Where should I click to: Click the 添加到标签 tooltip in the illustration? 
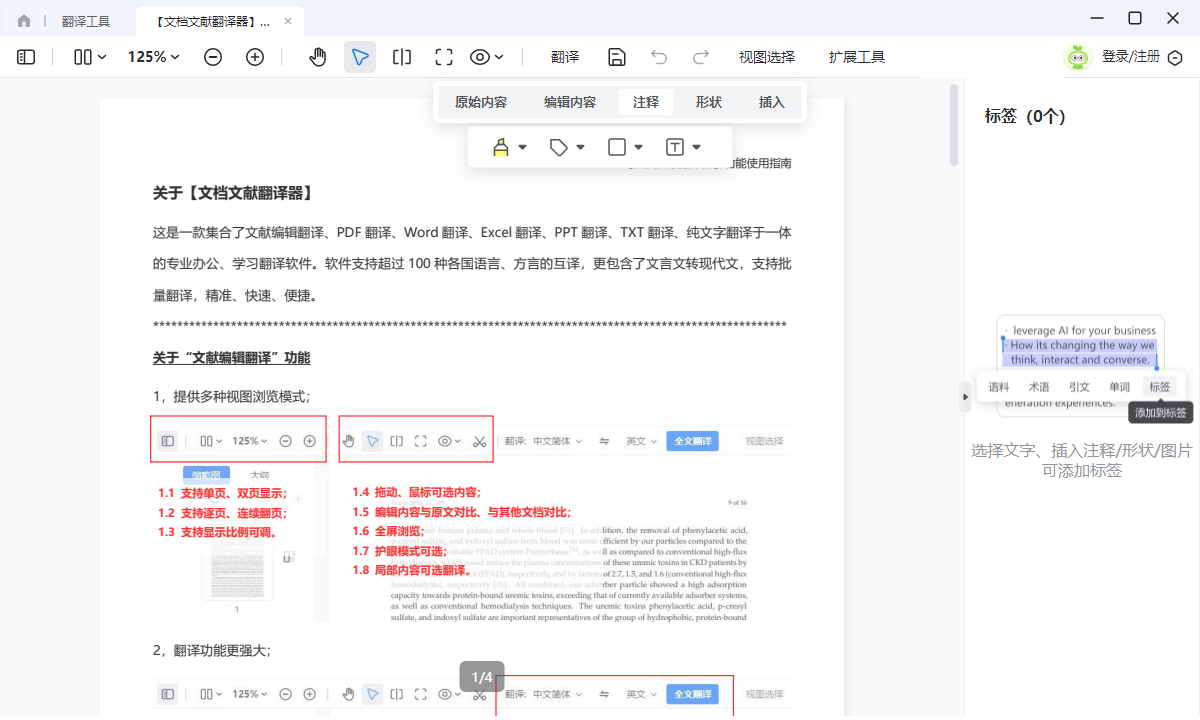1161,412
